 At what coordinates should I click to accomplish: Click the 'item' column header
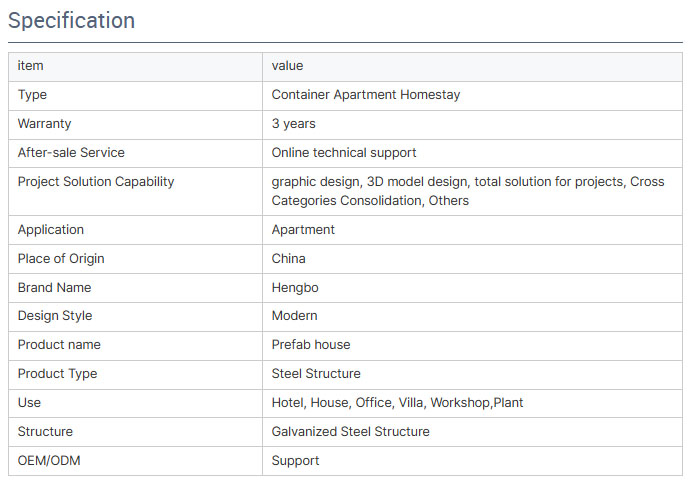(x=31, y=66)
